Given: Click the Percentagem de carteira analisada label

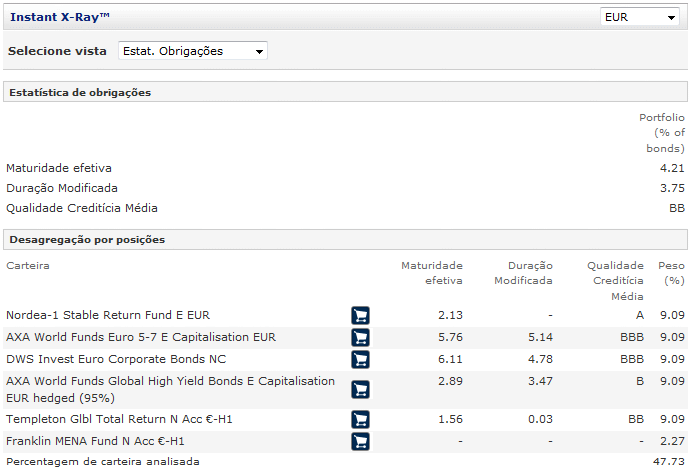Looking at the screenshot, I should click(103, 461).
